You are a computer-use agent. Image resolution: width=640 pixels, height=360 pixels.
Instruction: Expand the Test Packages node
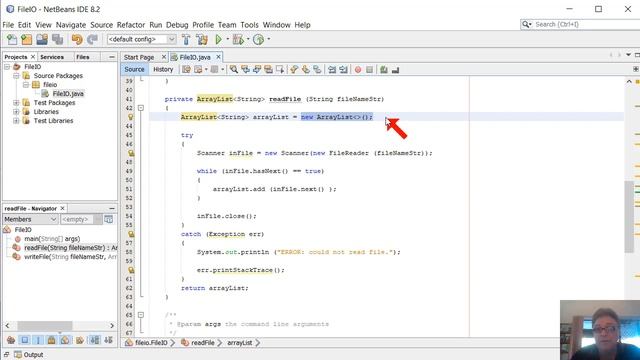tap(16, 102)
